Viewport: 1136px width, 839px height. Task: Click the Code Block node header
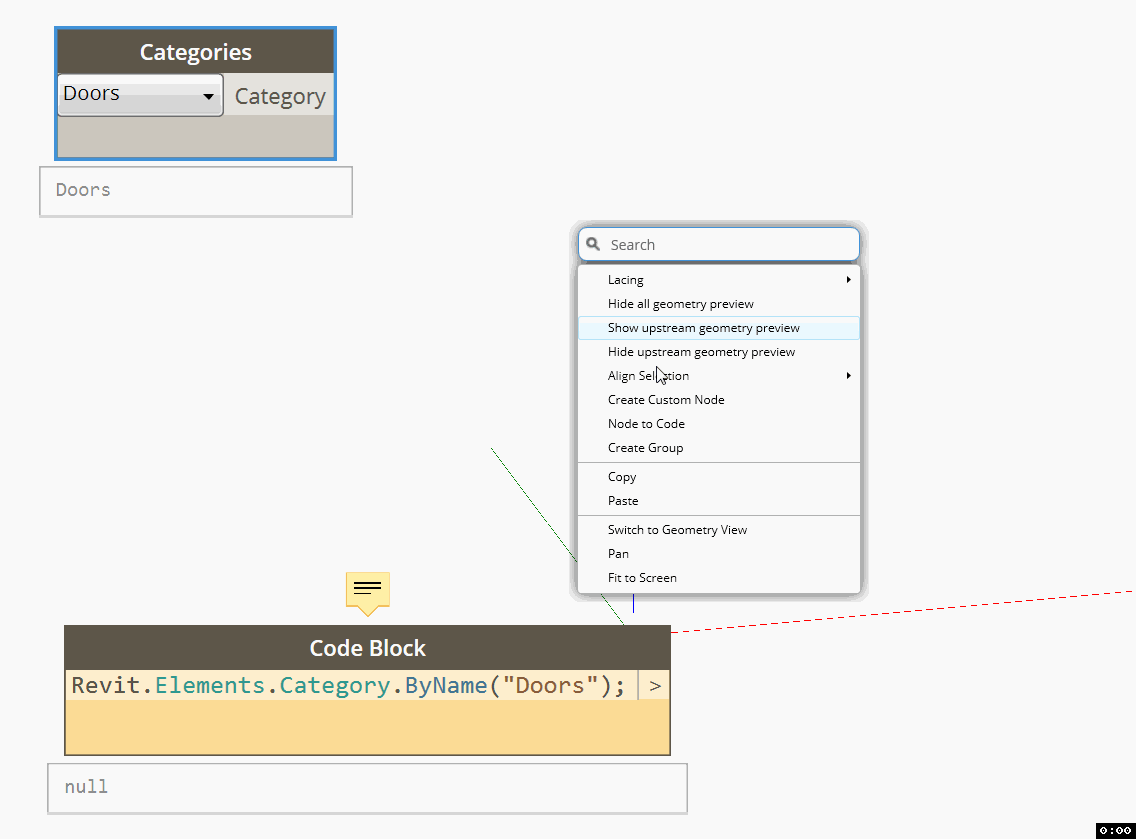[x=366, y=647]
